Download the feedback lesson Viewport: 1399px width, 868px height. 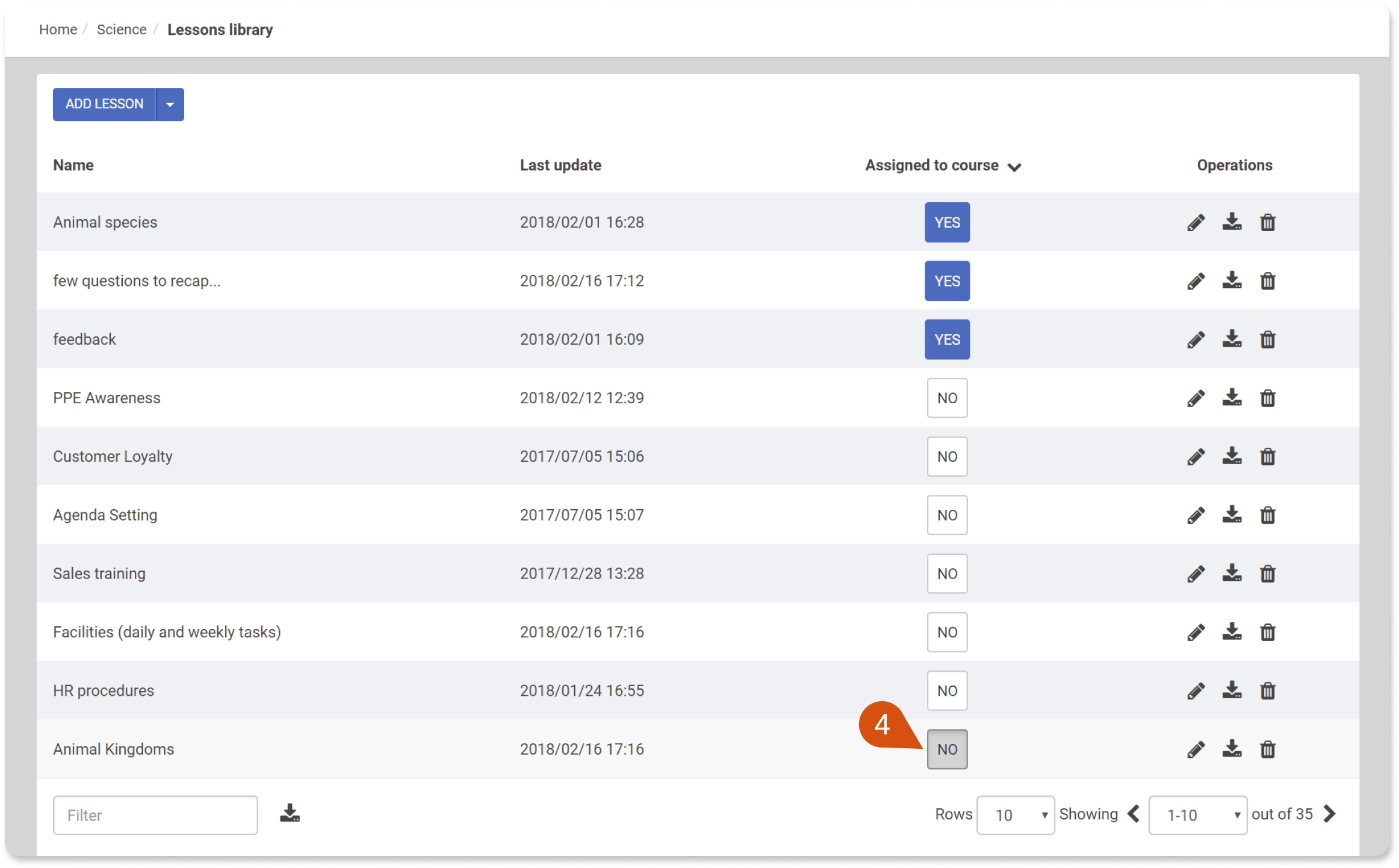tap(1232, 339)
